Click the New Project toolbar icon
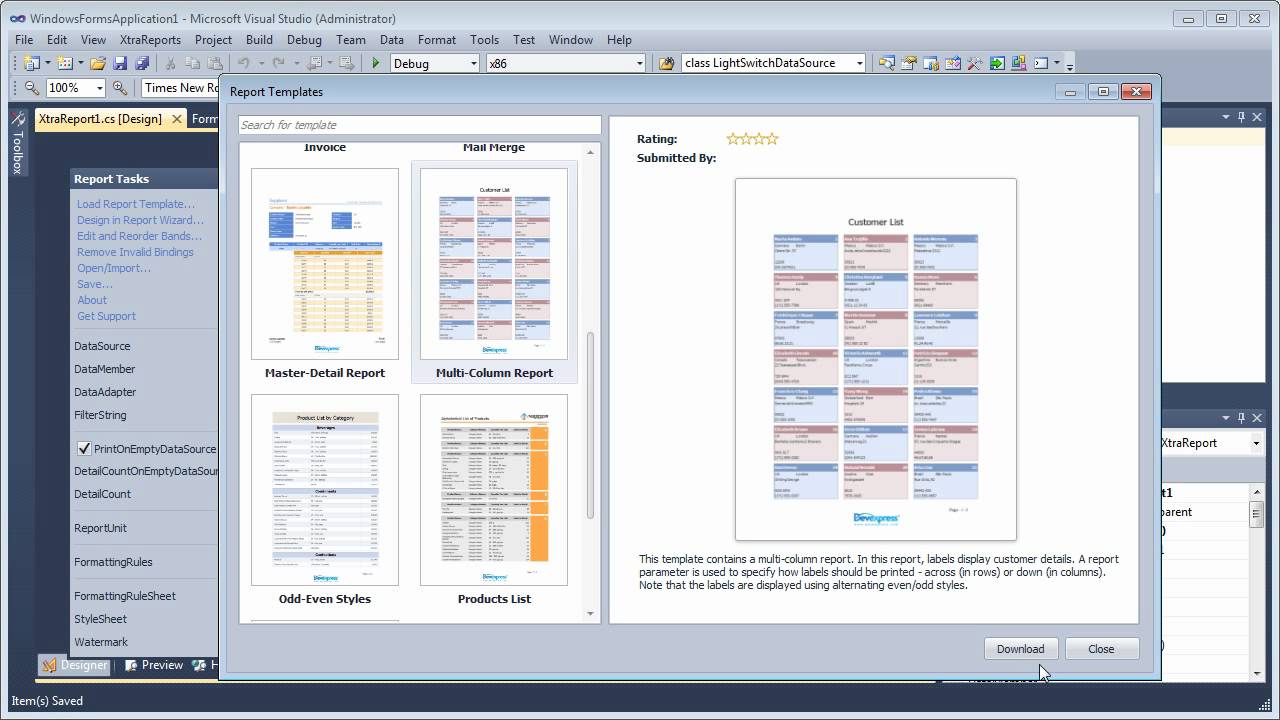 (x=31, y=63)
